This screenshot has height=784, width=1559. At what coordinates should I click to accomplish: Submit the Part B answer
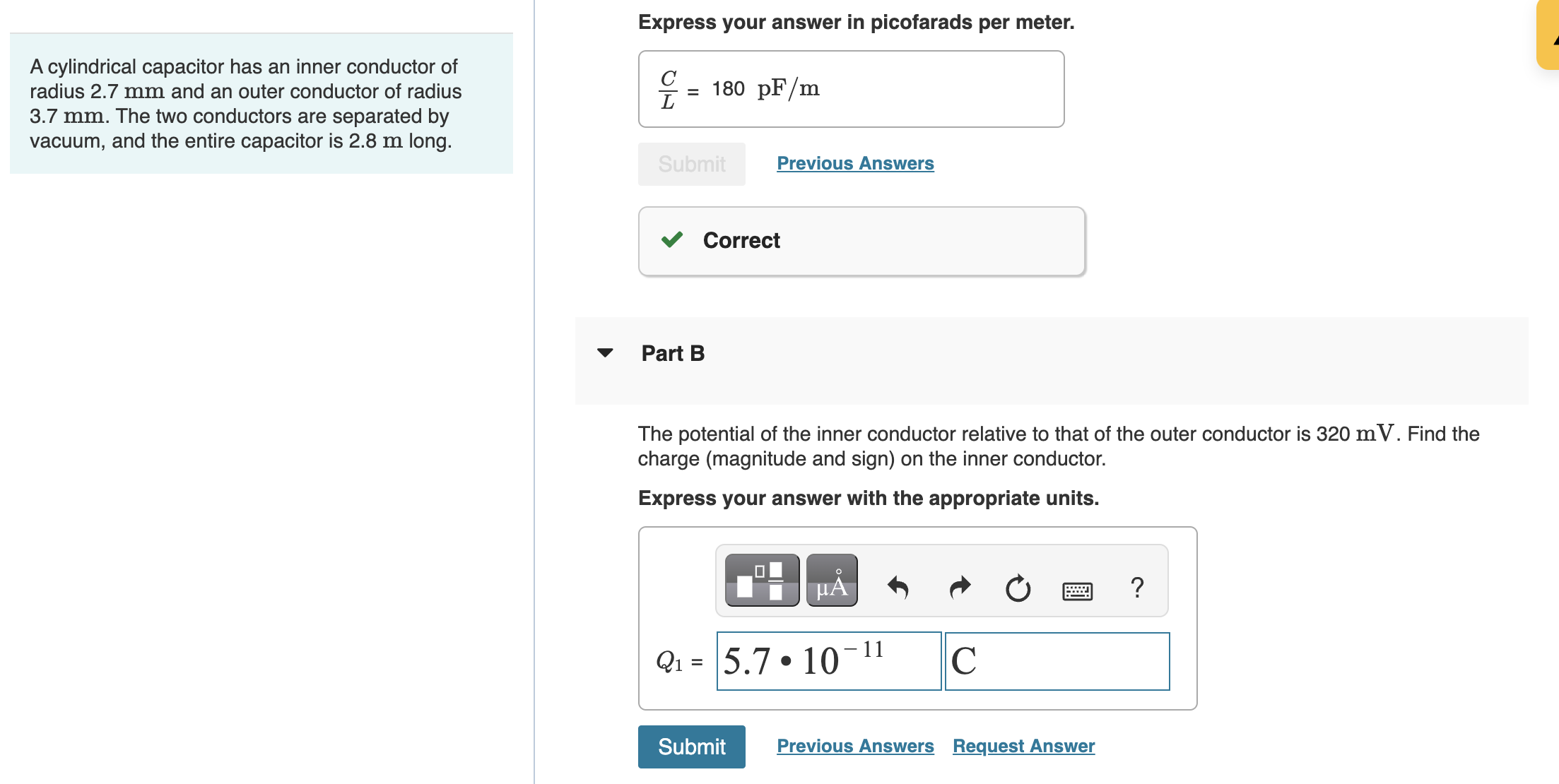(x=691, y=747)
